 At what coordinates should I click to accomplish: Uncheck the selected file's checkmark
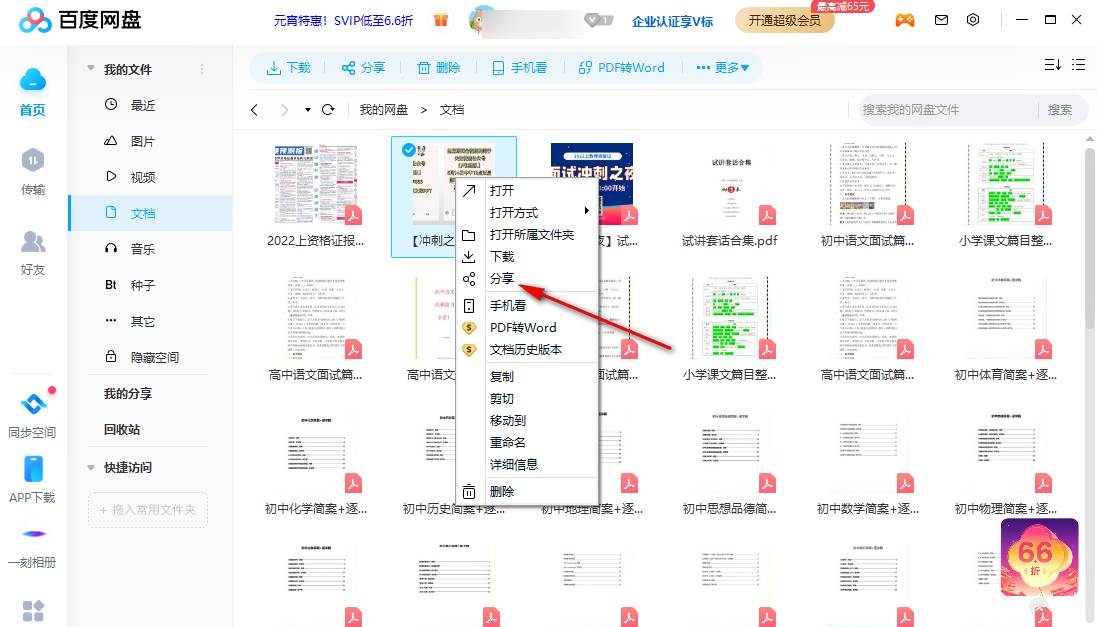[x=409, y=150]
